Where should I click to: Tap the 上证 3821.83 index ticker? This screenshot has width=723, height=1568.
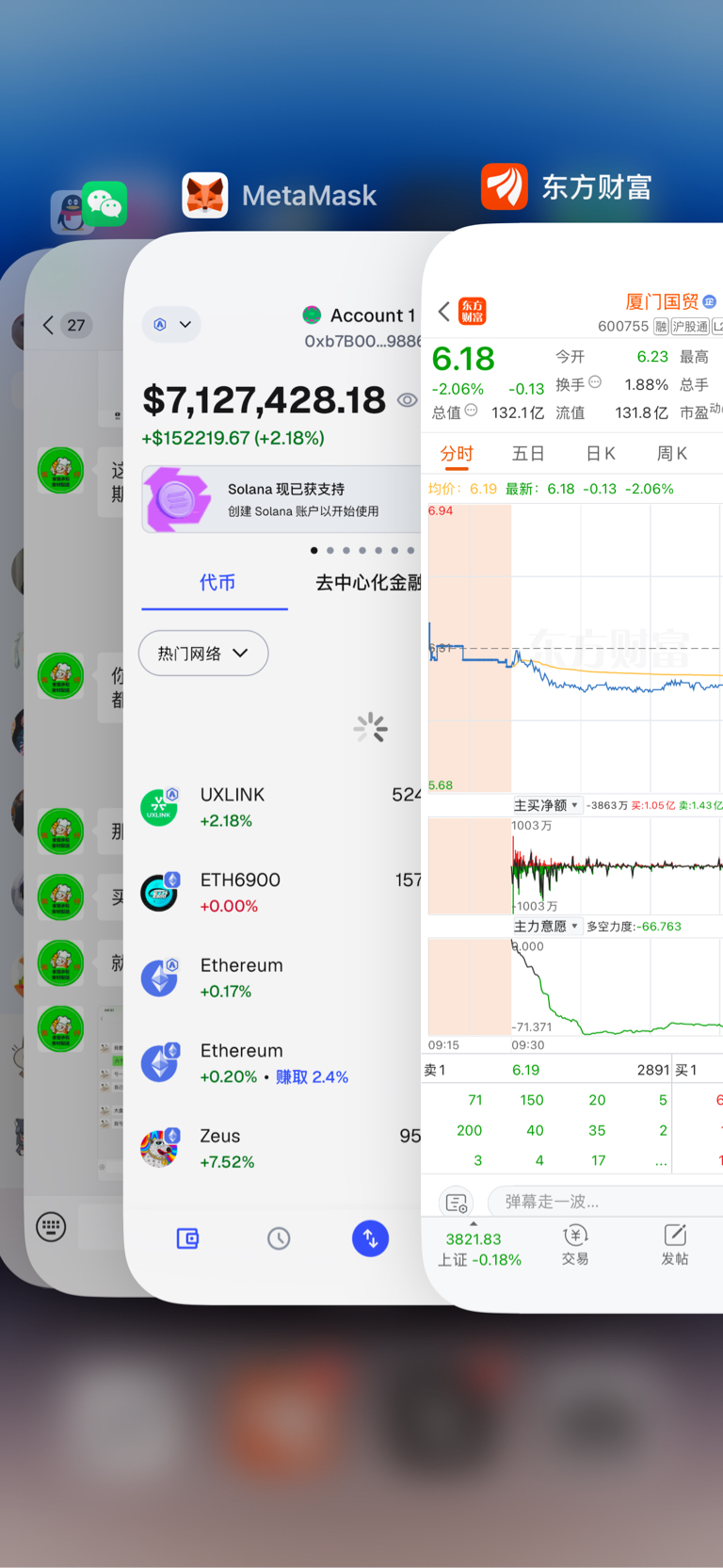pos(479,1249)
